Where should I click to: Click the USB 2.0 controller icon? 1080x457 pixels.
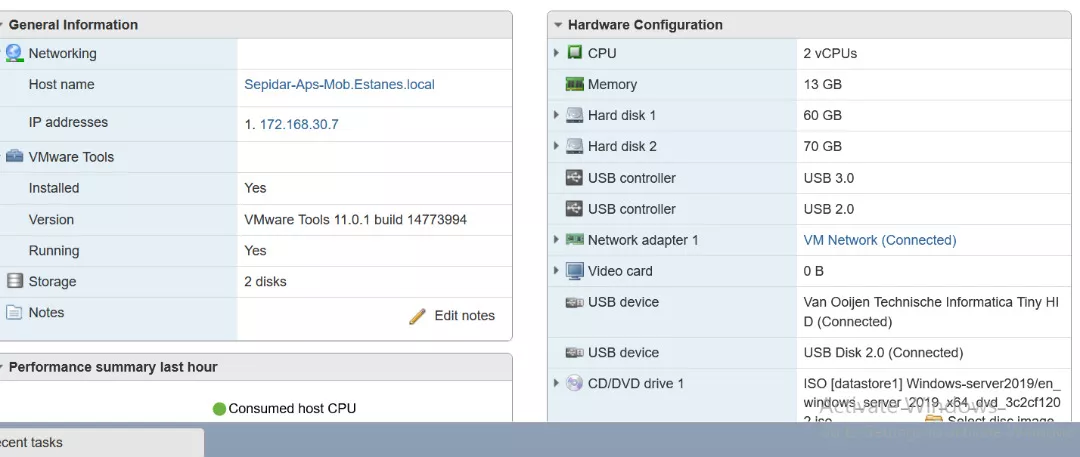pyautogui.click(x=574, y=209)
